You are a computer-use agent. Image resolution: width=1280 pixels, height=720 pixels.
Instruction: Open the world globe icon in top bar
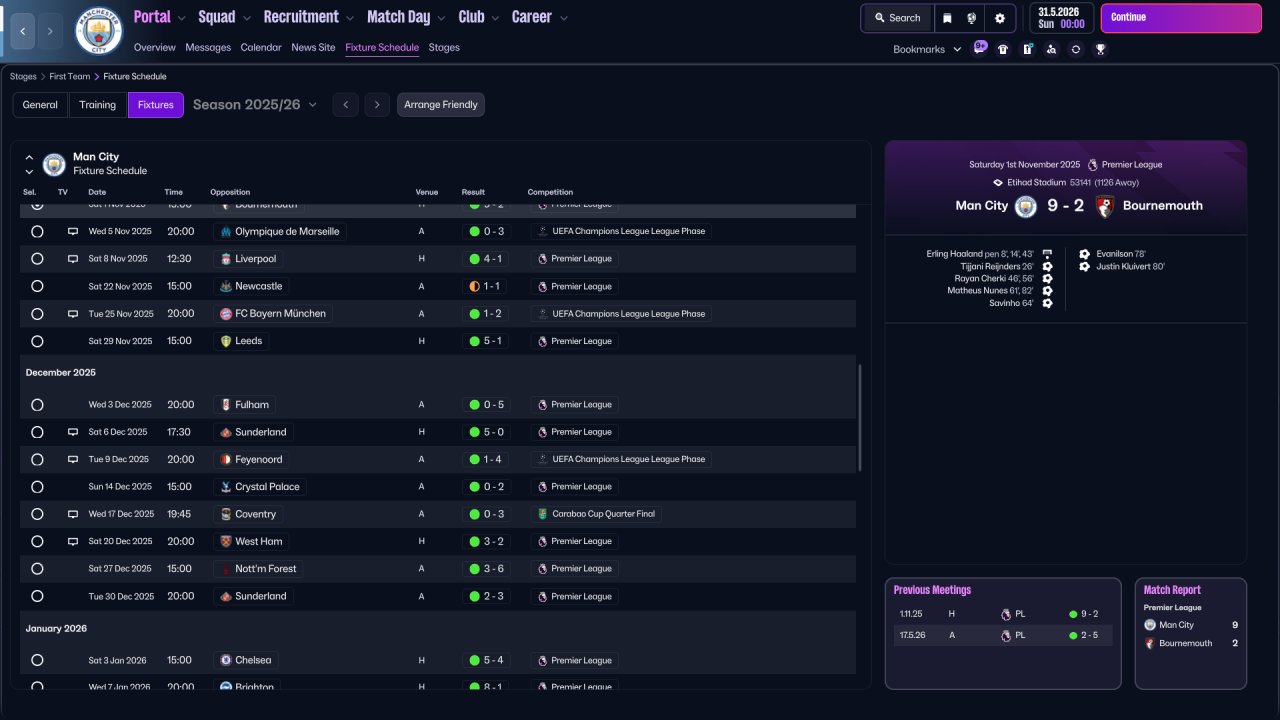pyautogui.click(x=971, y=18)
